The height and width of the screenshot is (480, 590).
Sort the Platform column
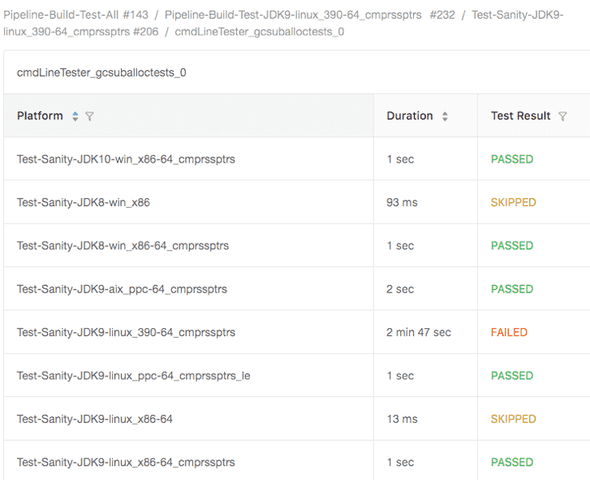[75, 116]
